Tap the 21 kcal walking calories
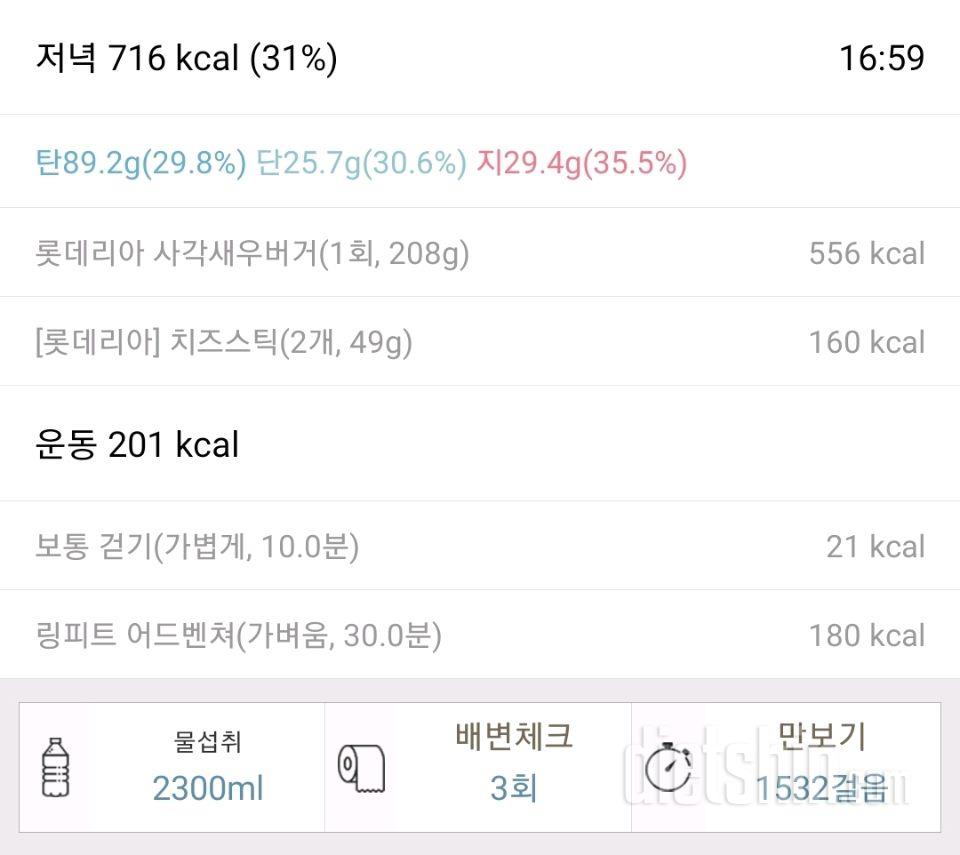The height and width of the screenshot is (855, 960). tap(876, 546)
